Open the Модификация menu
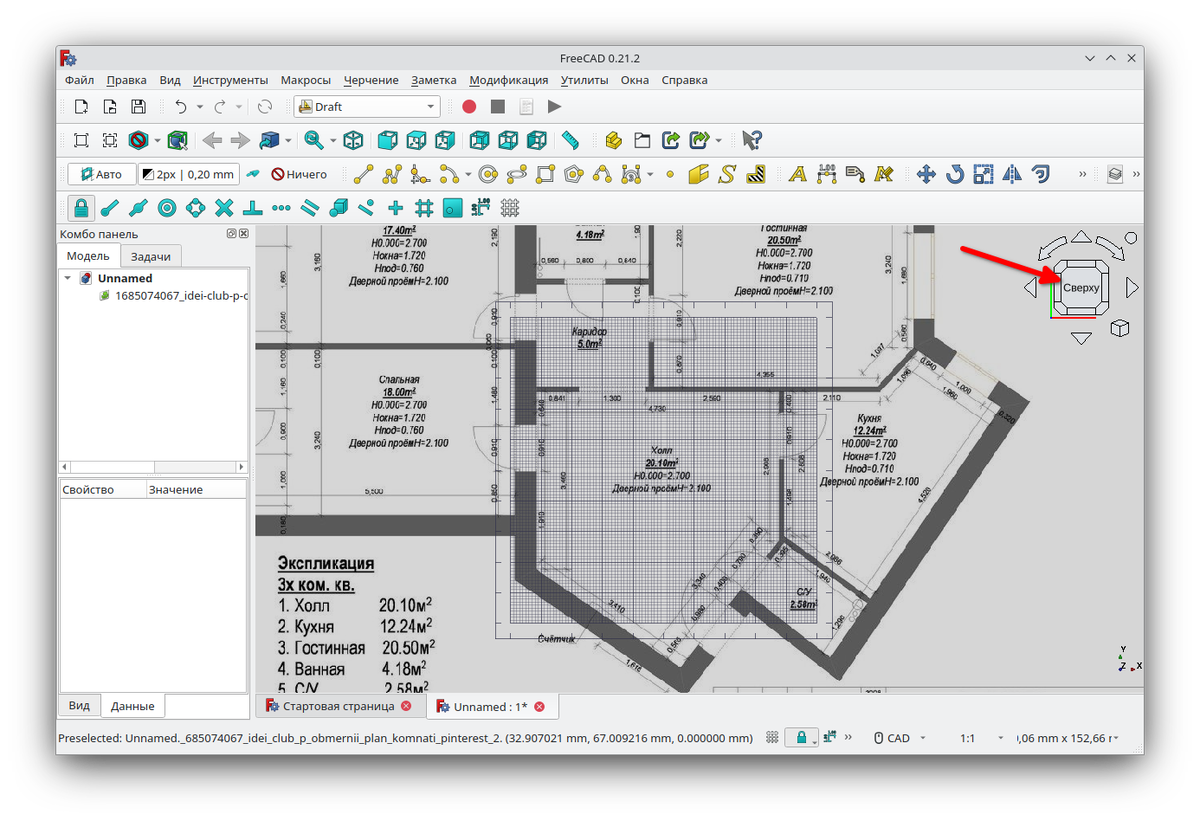Viewport: 1200px width, 821px height. 508,80
